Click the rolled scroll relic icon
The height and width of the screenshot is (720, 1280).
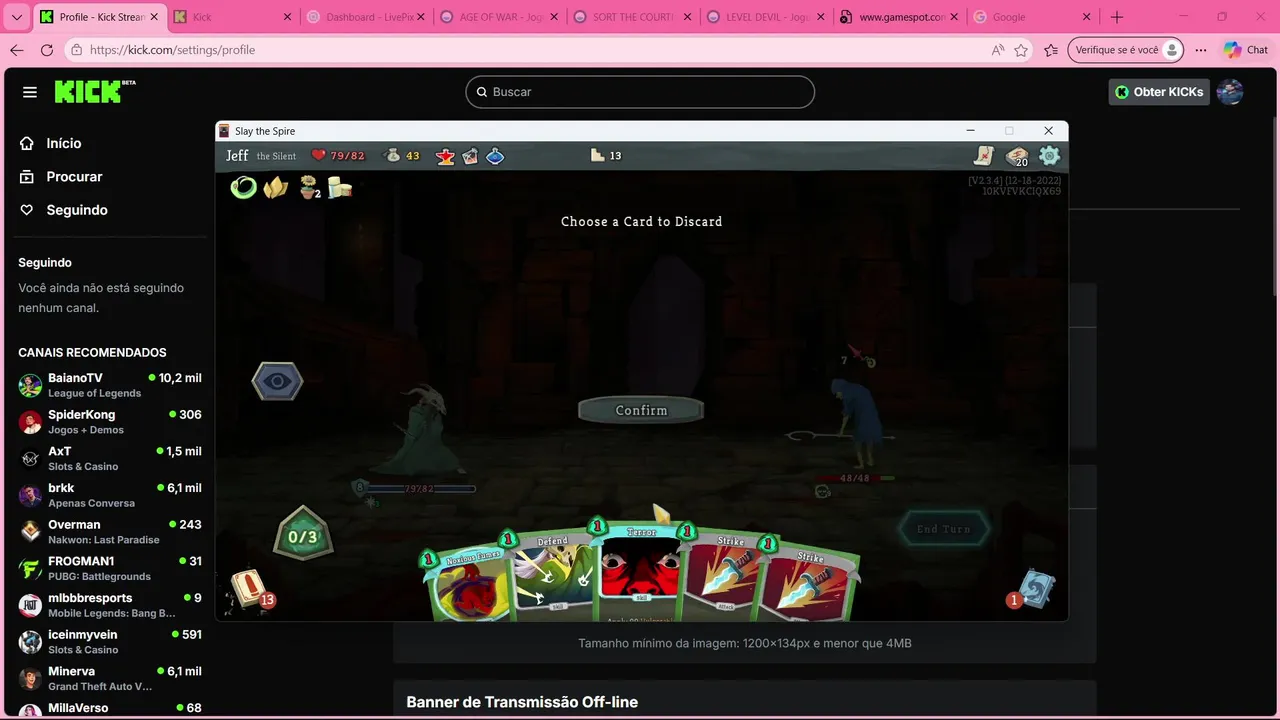pos(340,187)
